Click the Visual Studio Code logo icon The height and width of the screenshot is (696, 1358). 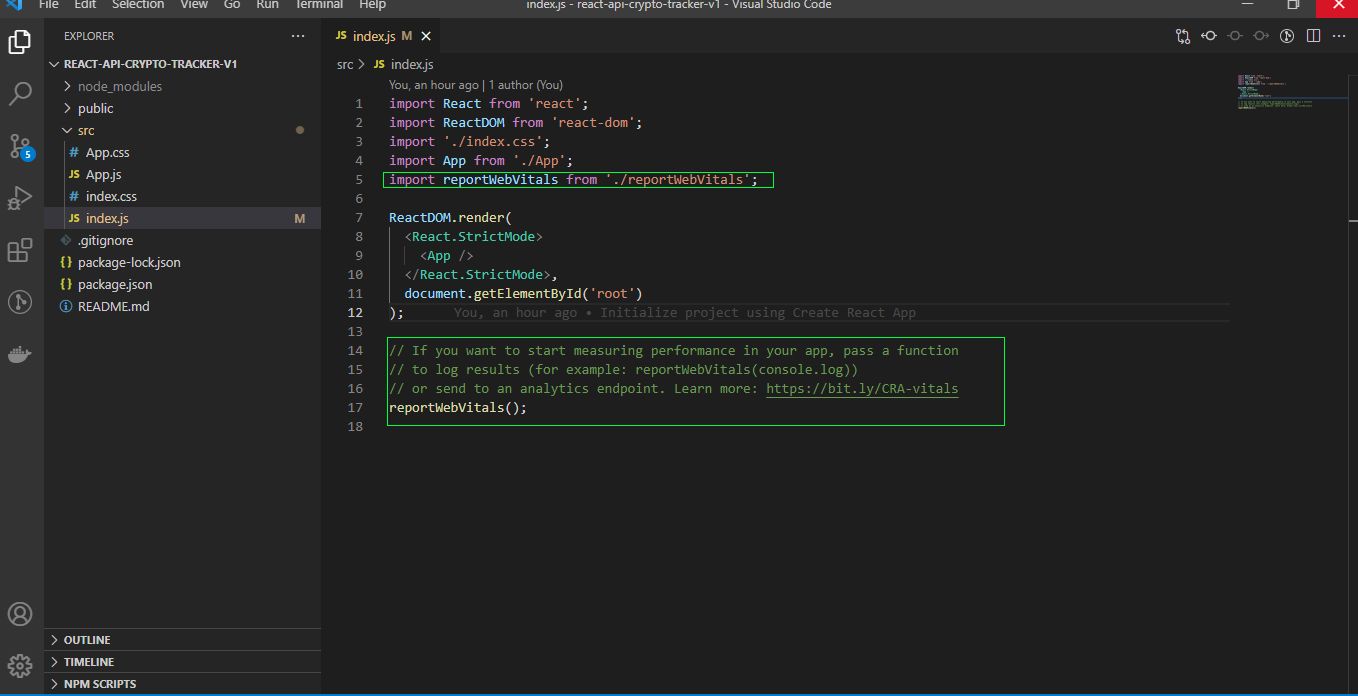tap(13, 5)
